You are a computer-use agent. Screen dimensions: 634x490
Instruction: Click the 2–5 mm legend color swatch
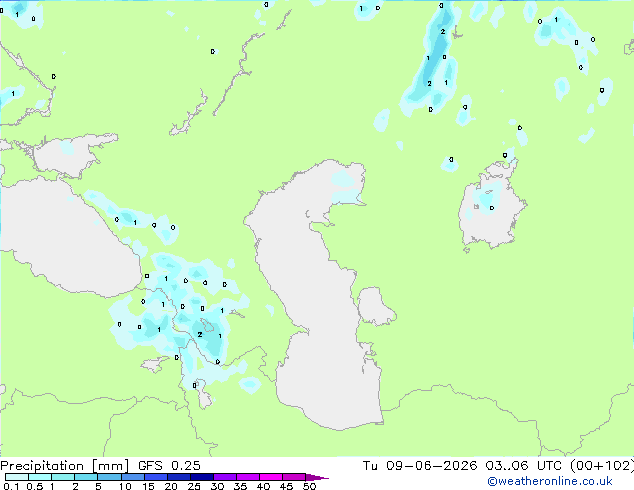pos(86,477)
